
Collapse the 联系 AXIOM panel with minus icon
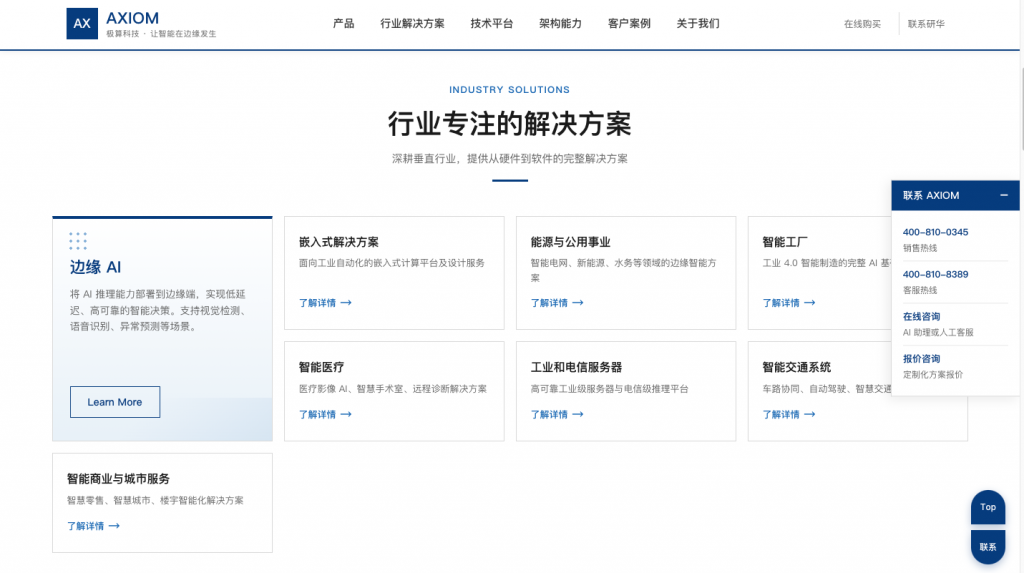click(1004, 195)
